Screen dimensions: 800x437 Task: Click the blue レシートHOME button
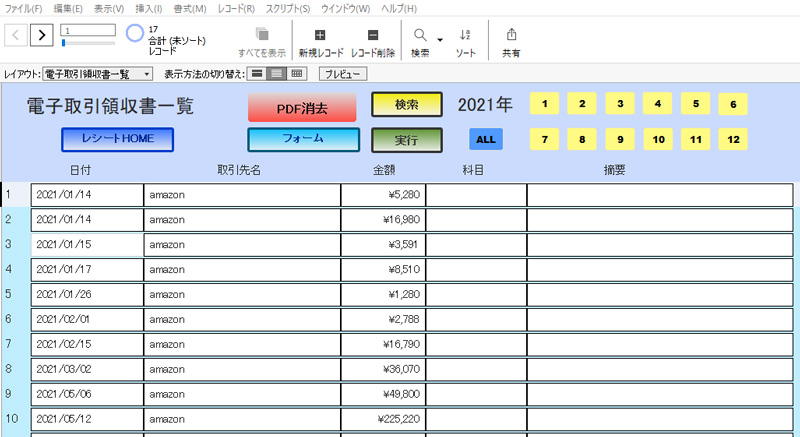117,139
